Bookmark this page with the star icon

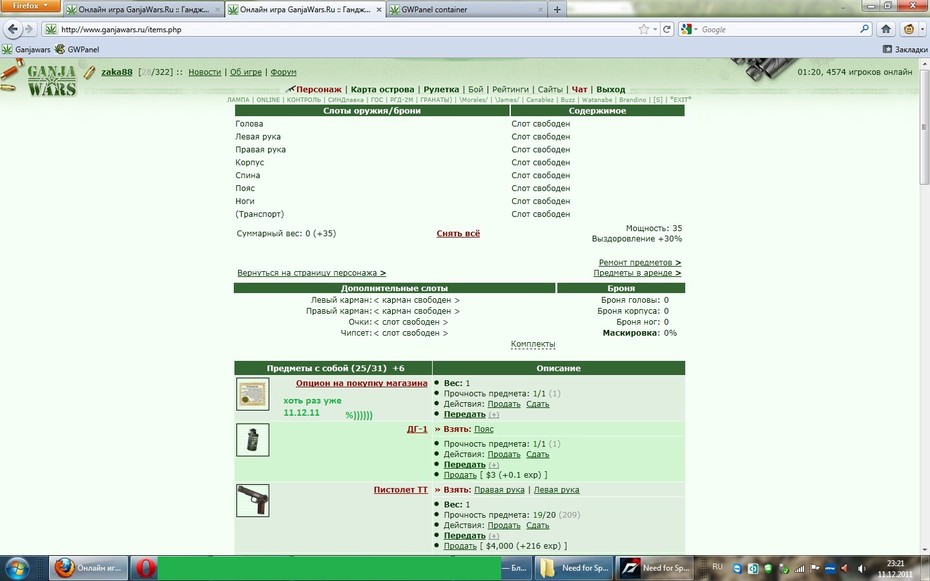[644, 29]
